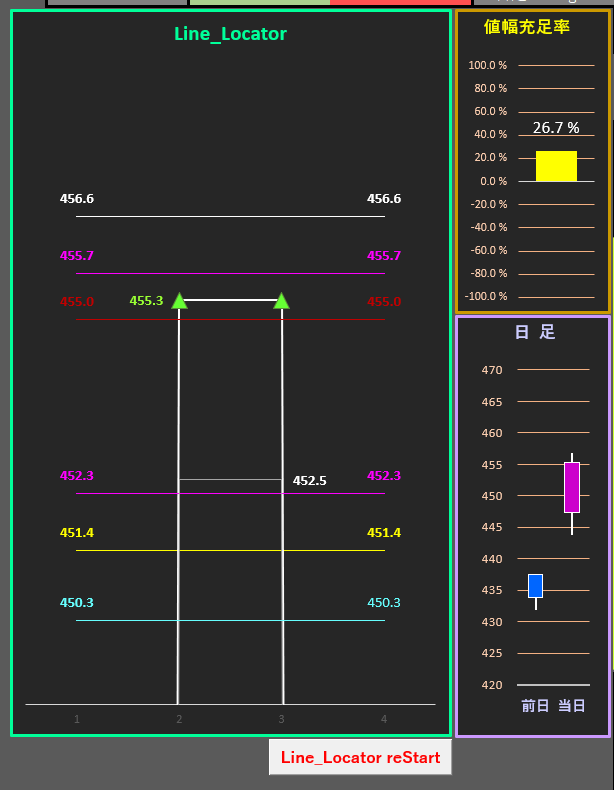Click the x-axis label 1 in Line_Locator

77,719
